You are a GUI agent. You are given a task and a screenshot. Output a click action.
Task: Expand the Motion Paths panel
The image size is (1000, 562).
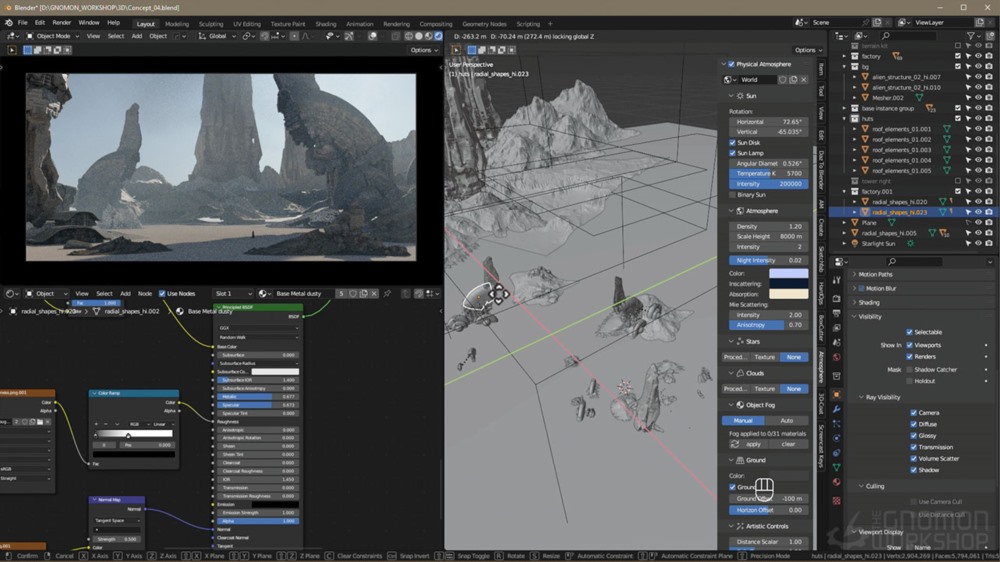click(855, 274)
